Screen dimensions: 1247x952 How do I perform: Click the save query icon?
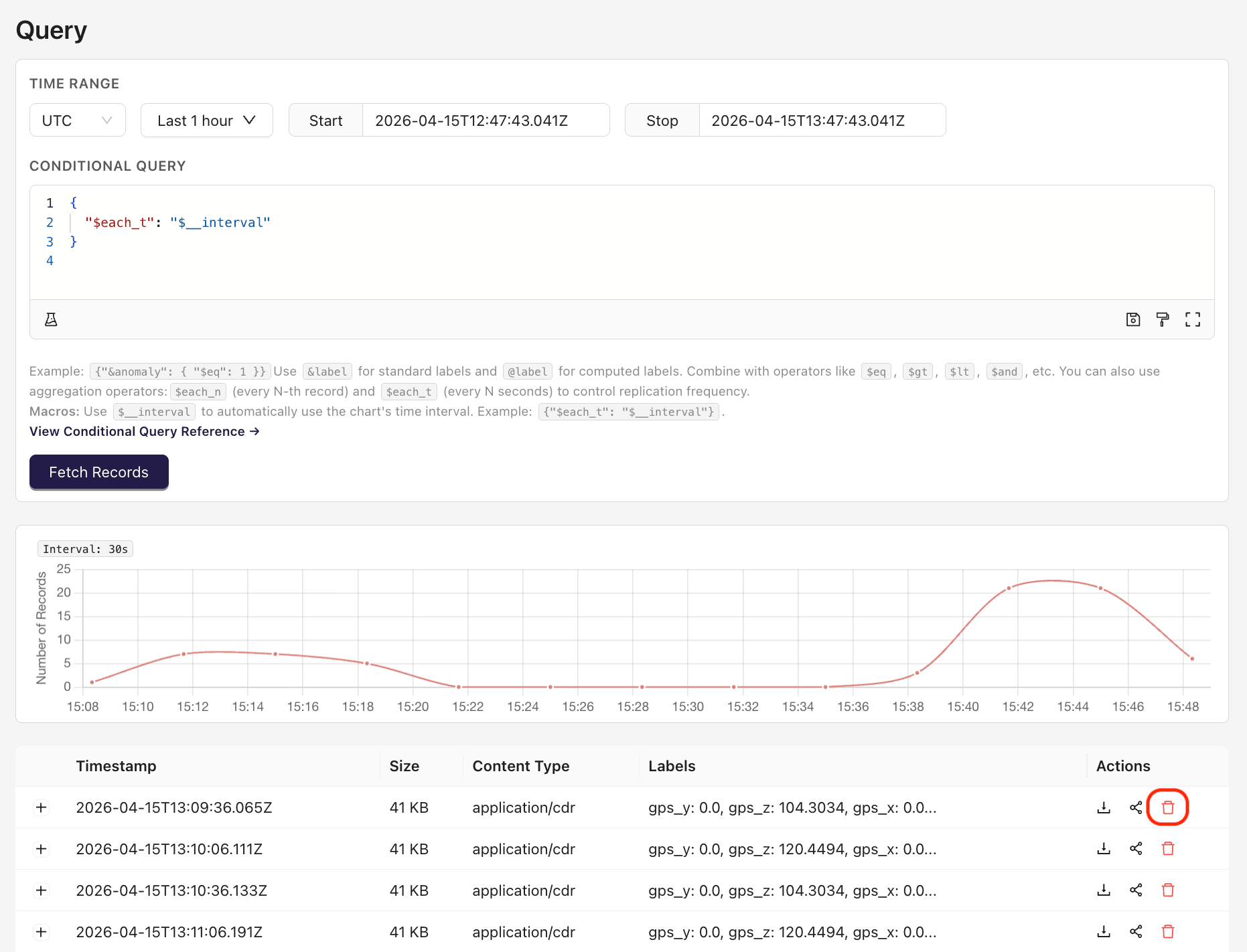pos(1133,319)
